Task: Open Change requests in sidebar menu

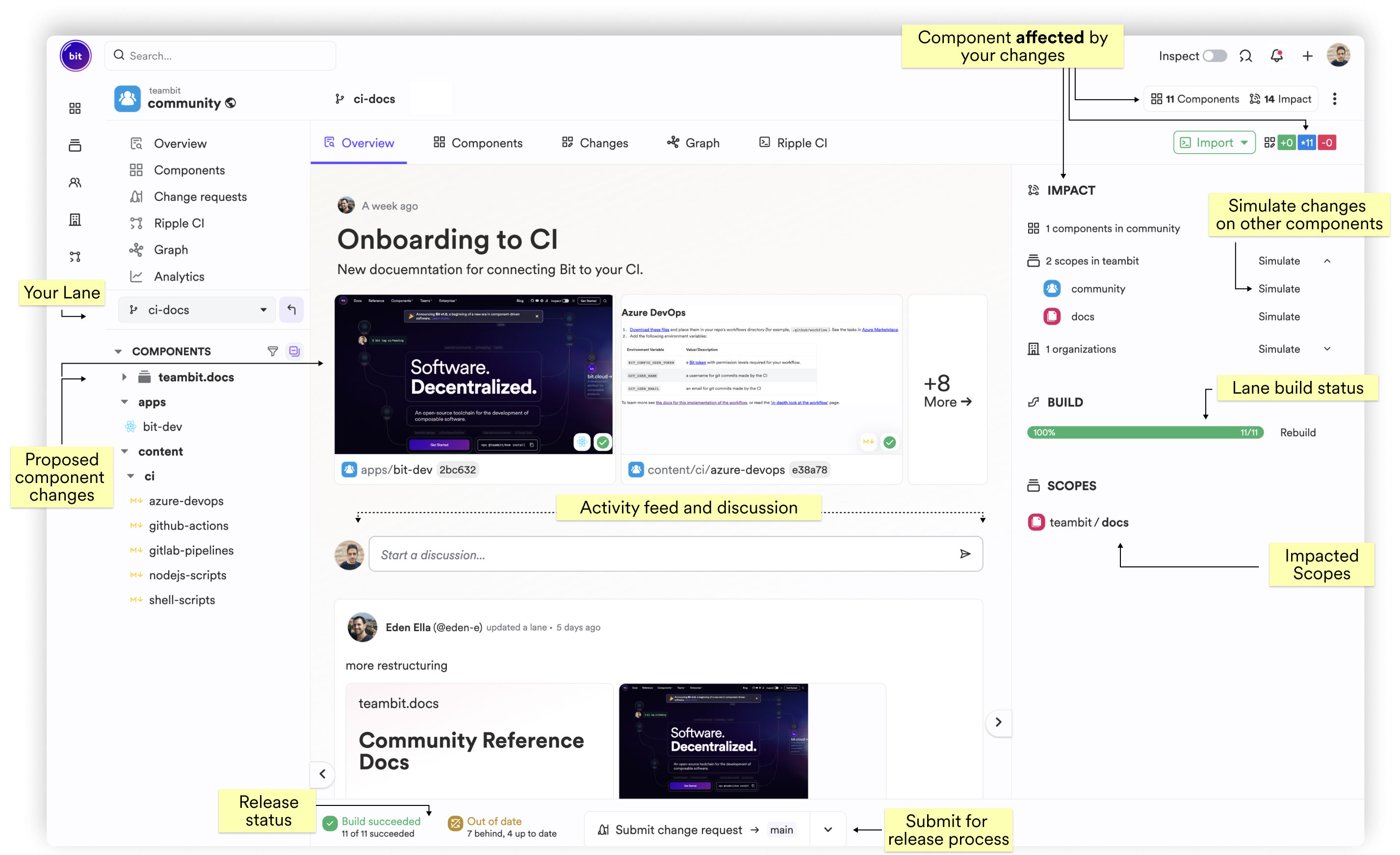Action: [188, 197]
